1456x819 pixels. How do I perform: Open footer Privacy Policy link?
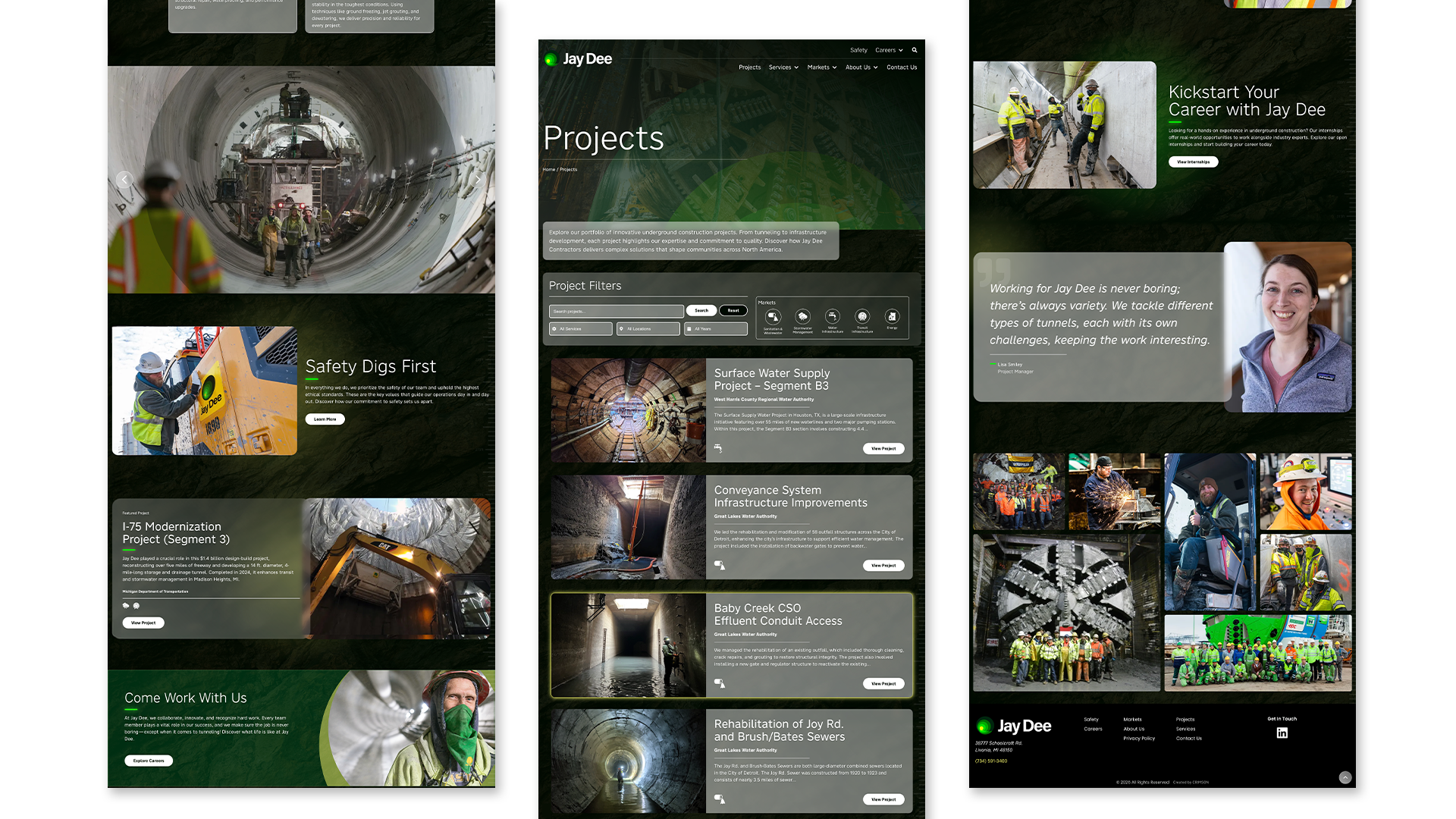1139,738
